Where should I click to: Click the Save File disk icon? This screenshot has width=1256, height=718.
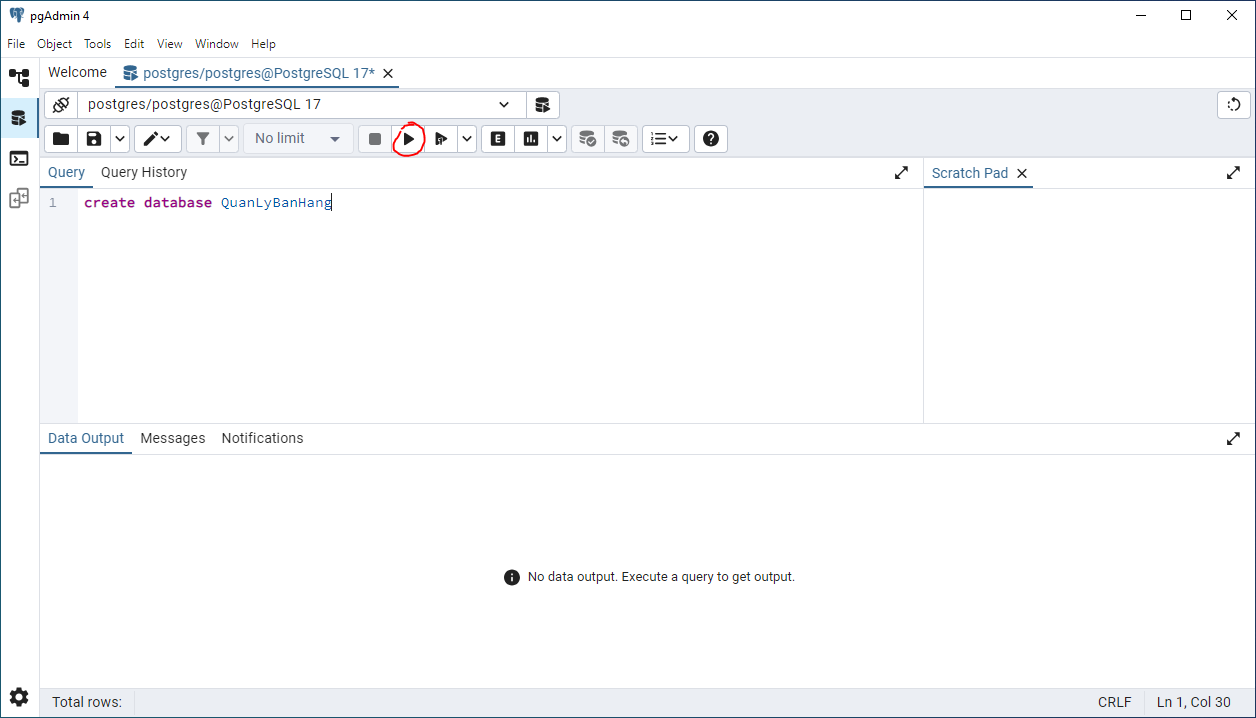94,139
